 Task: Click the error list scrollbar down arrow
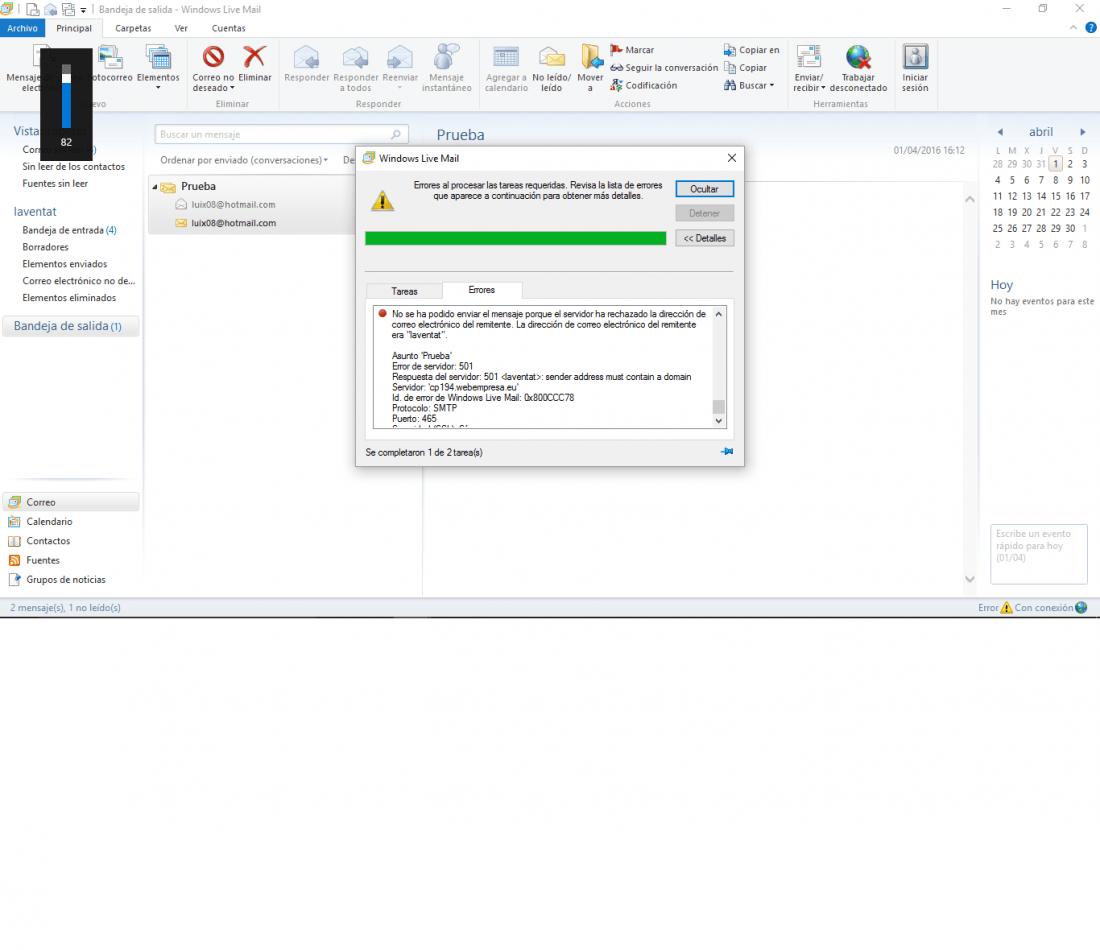tap(718, 421)
